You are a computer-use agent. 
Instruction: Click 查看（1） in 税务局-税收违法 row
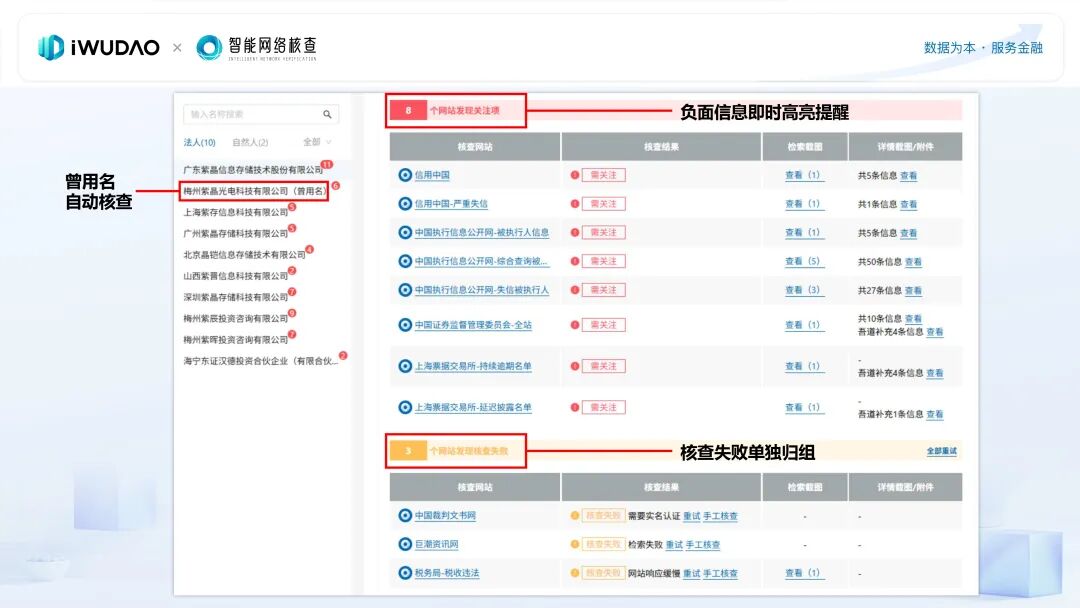[802, 573]
